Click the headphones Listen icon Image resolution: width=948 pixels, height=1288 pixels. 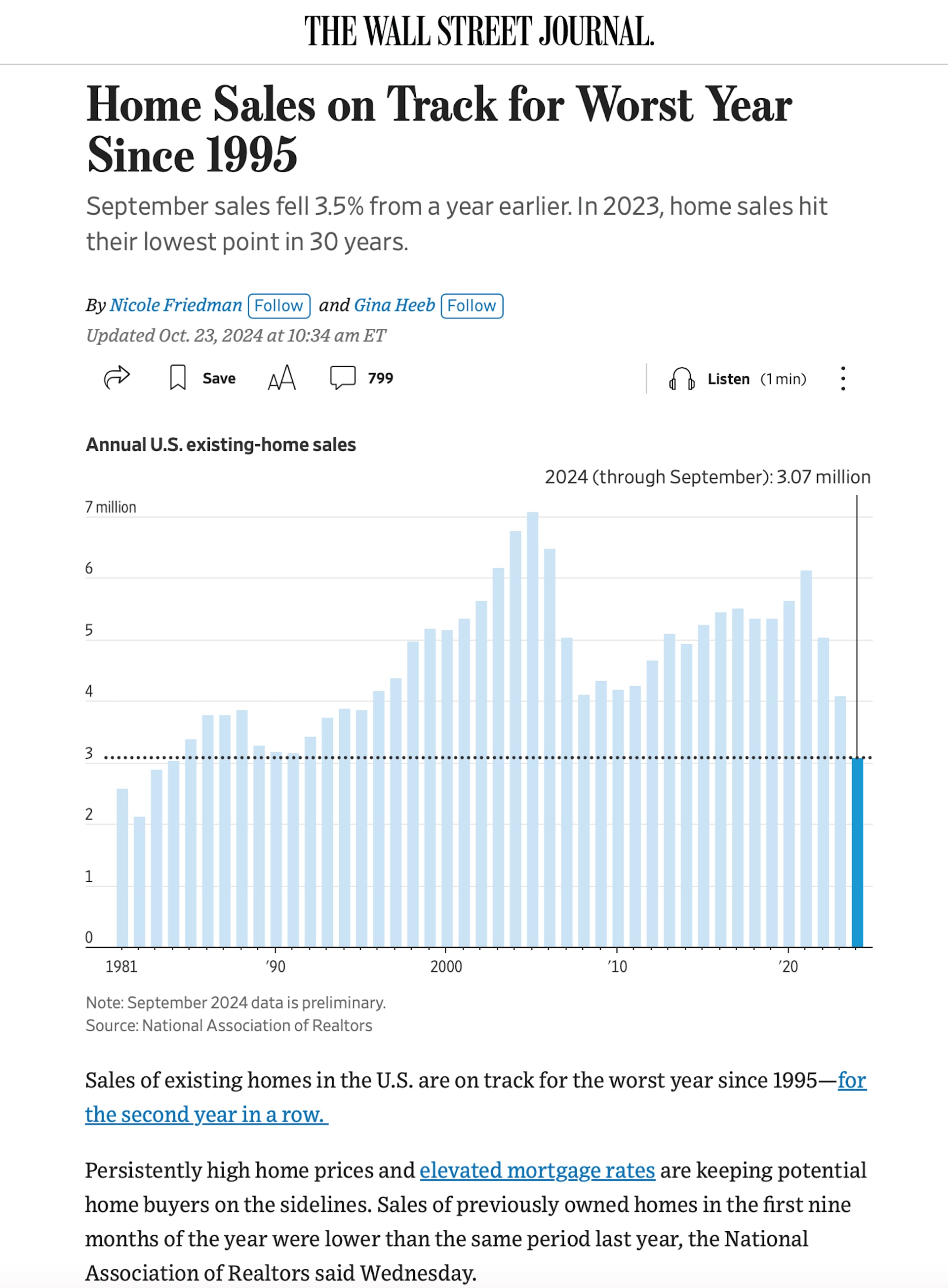tap(681, 379)
